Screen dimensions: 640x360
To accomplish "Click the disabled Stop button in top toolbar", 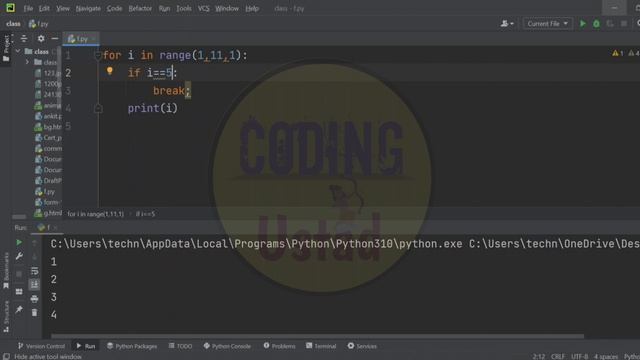I will coord(624,24).
